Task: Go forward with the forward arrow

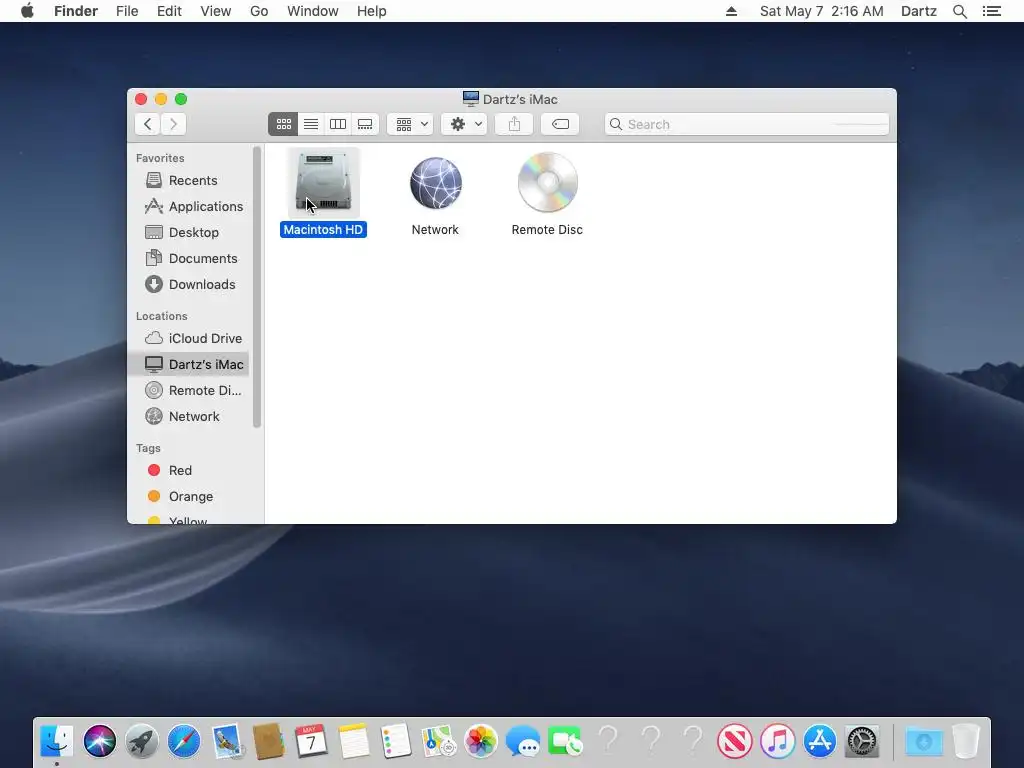Action: [174, 124]
